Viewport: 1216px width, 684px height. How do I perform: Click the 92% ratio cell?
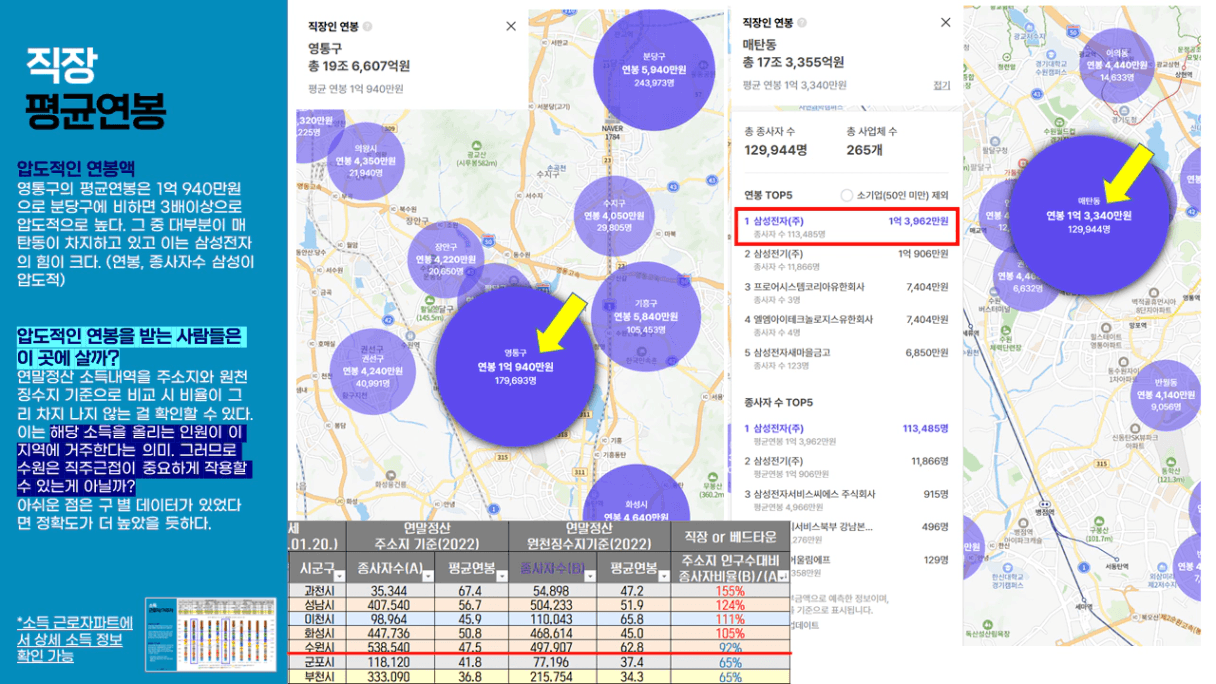730,648
